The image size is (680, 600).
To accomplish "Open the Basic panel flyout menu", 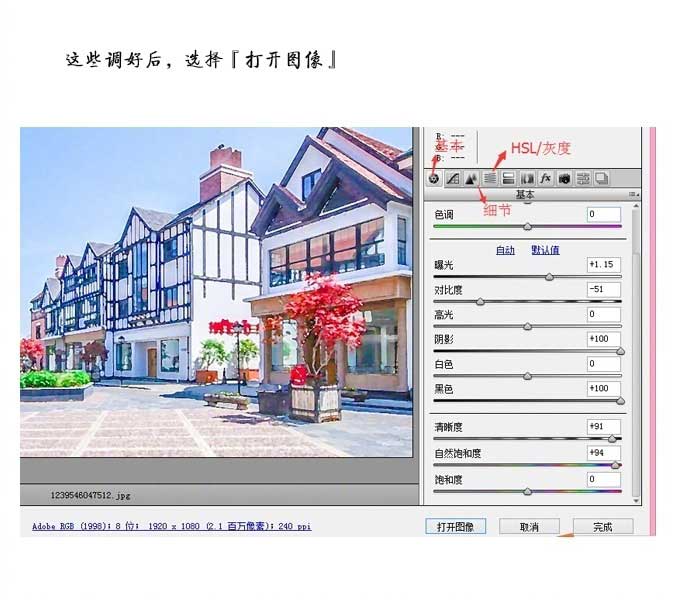I will (x=634, y=195).
